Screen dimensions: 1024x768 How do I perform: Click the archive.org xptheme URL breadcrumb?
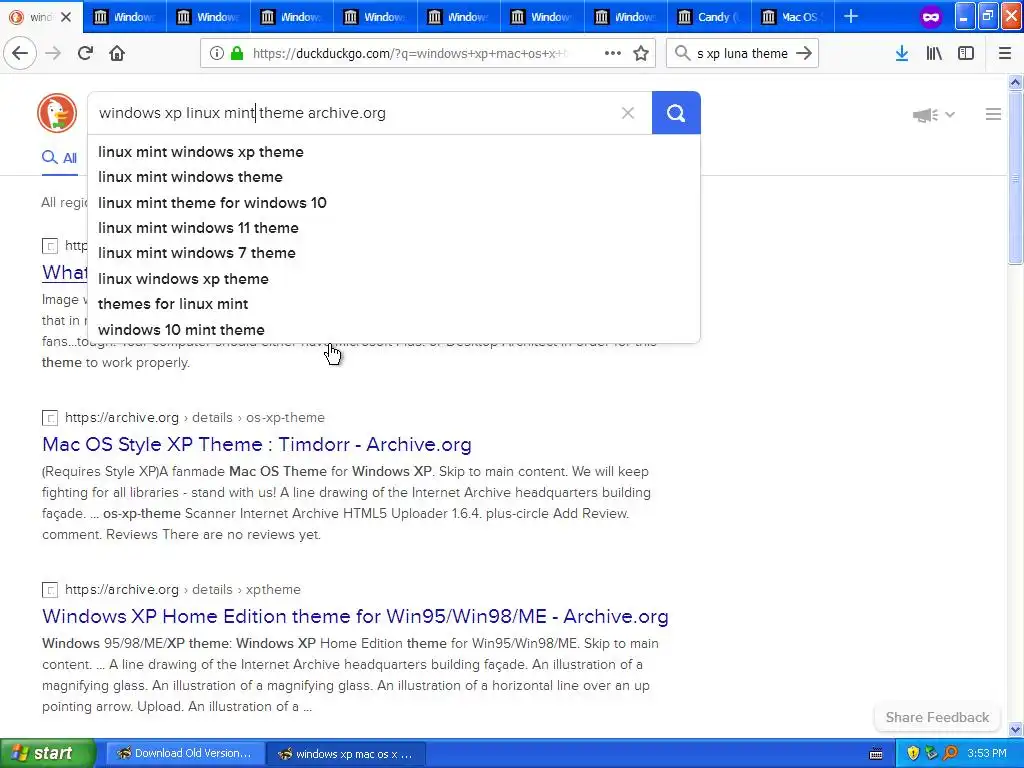(183, 589)
